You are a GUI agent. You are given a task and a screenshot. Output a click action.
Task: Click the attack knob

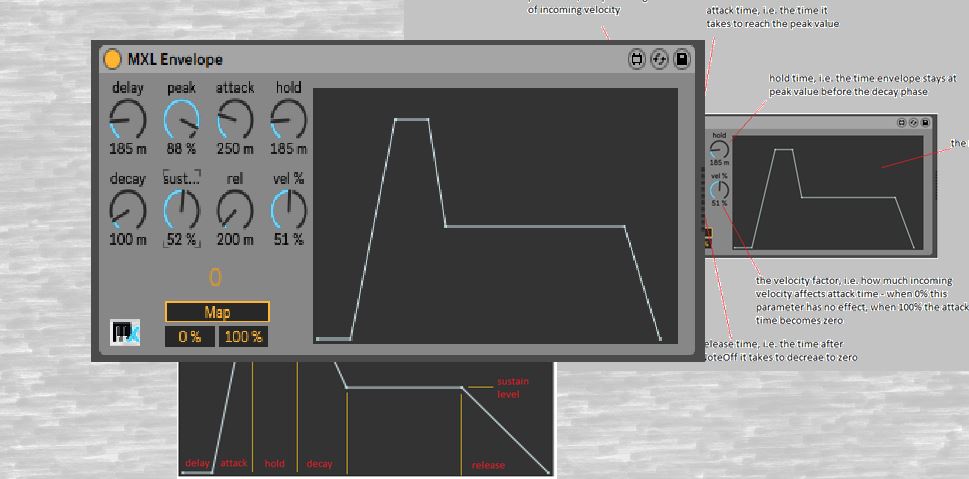point(235,120)
